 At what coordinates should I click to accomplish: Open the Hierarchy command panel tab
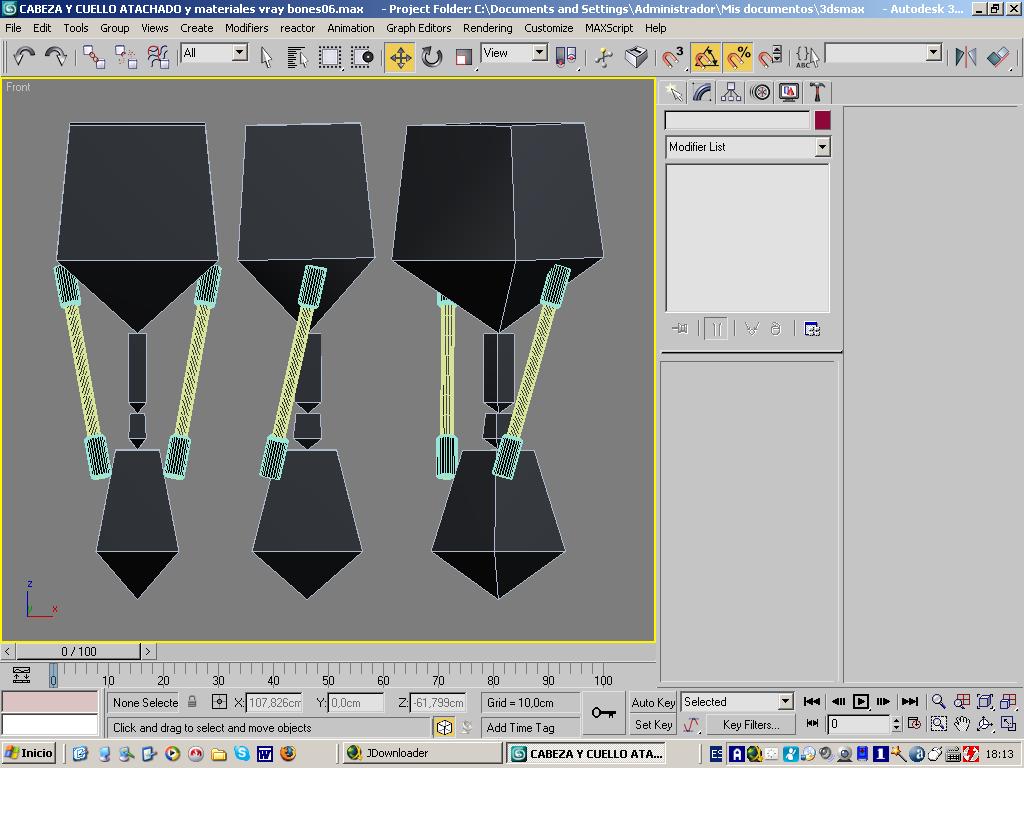[x=731, y=93]
